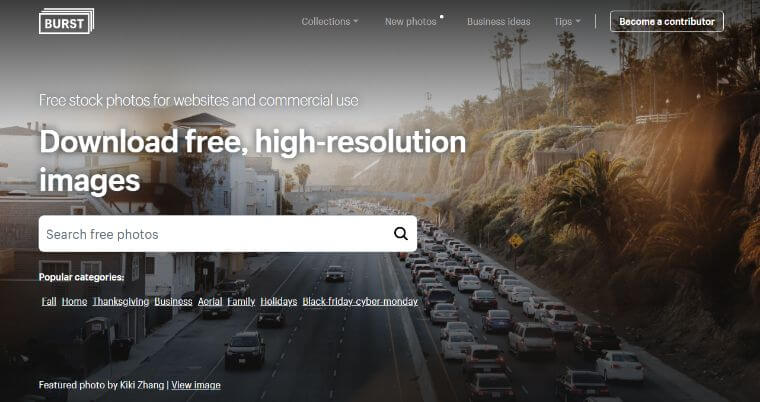Open the New photos page
The width and height of the screenshot is (760, 402).
pos(411,21)
